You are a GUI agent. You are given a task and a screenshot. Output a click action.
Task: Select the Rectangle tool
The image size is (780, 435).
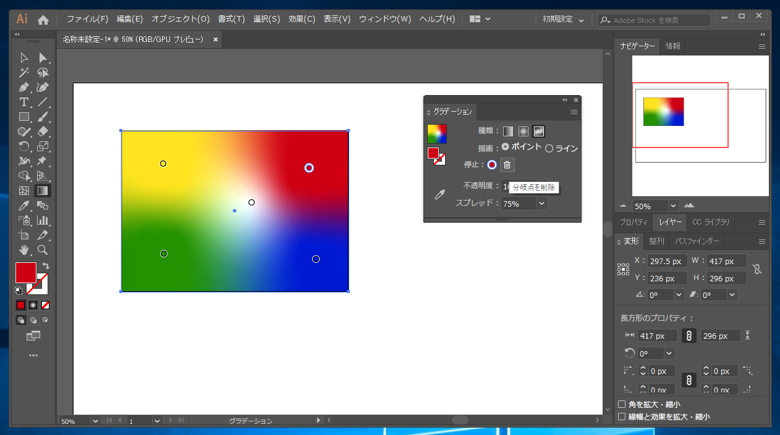(x=23, y=117)
